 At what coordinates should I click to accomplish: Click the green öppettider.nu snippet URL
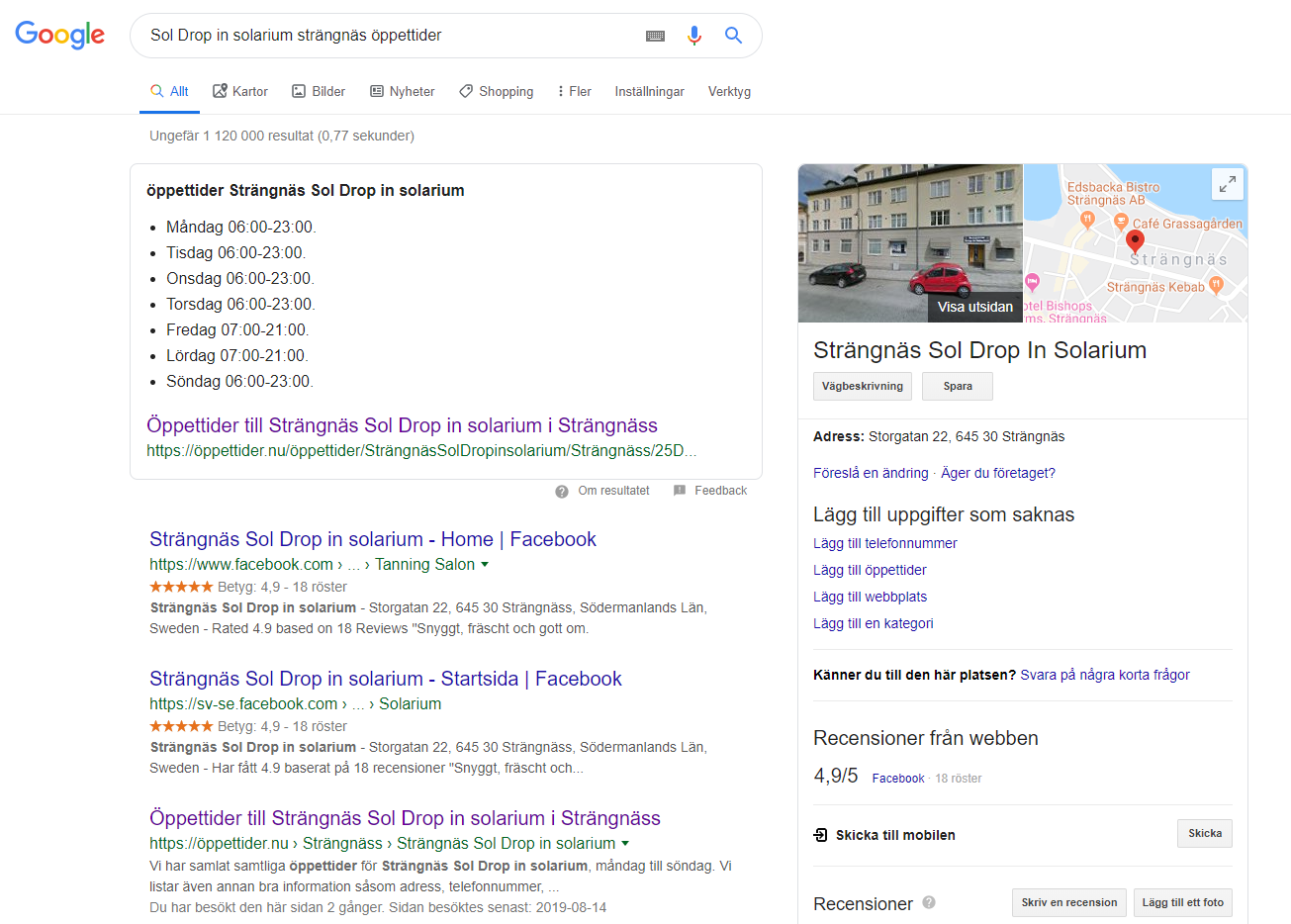421,451
